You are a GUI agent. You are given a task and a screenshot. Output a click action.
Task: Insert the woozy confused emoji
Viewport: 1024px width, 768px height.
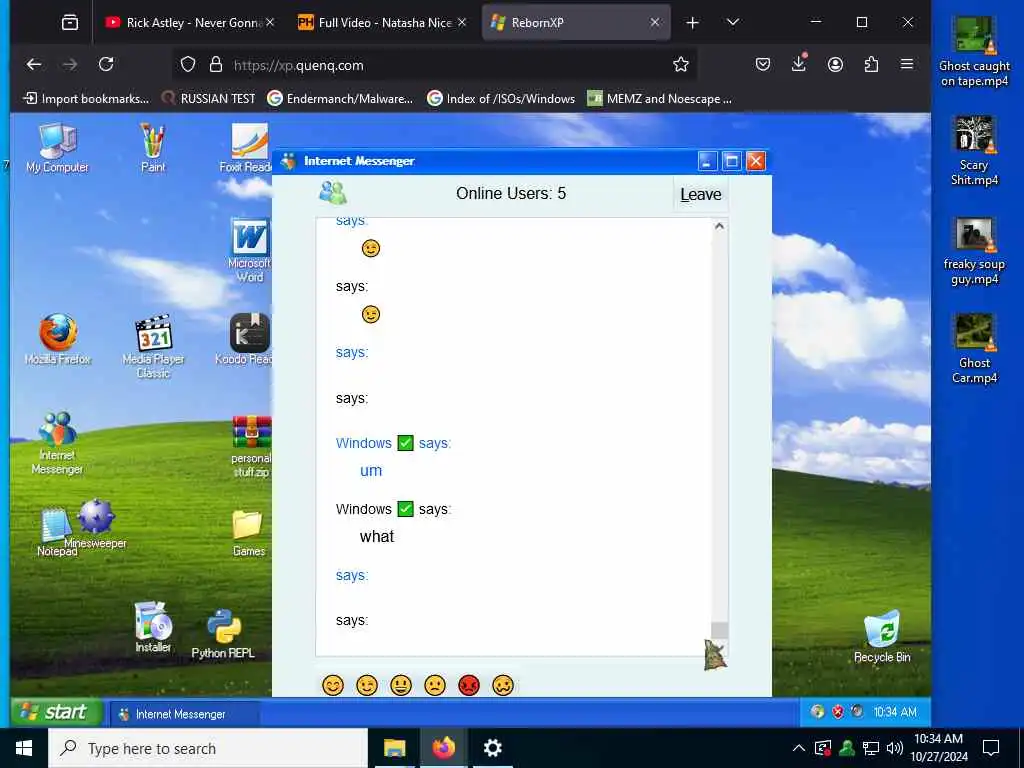(503, 685)
